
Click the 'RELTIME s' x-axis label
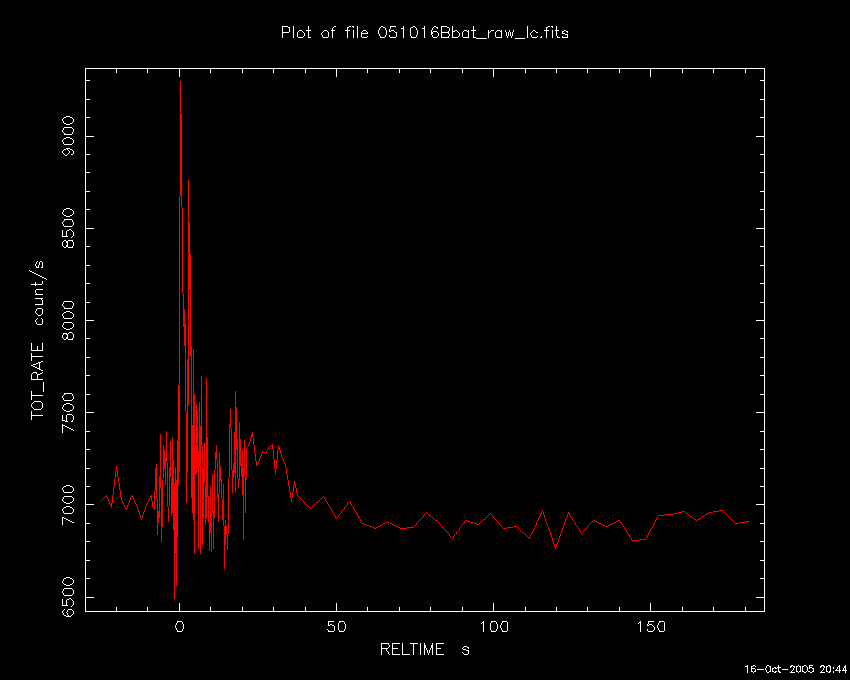click(x=424, y=649)
